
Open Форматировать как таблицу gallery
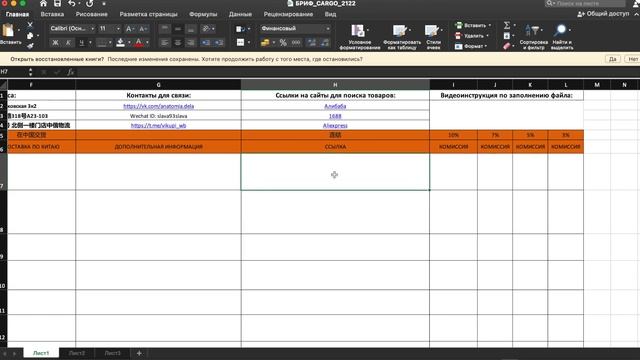(x=402, y=37)
